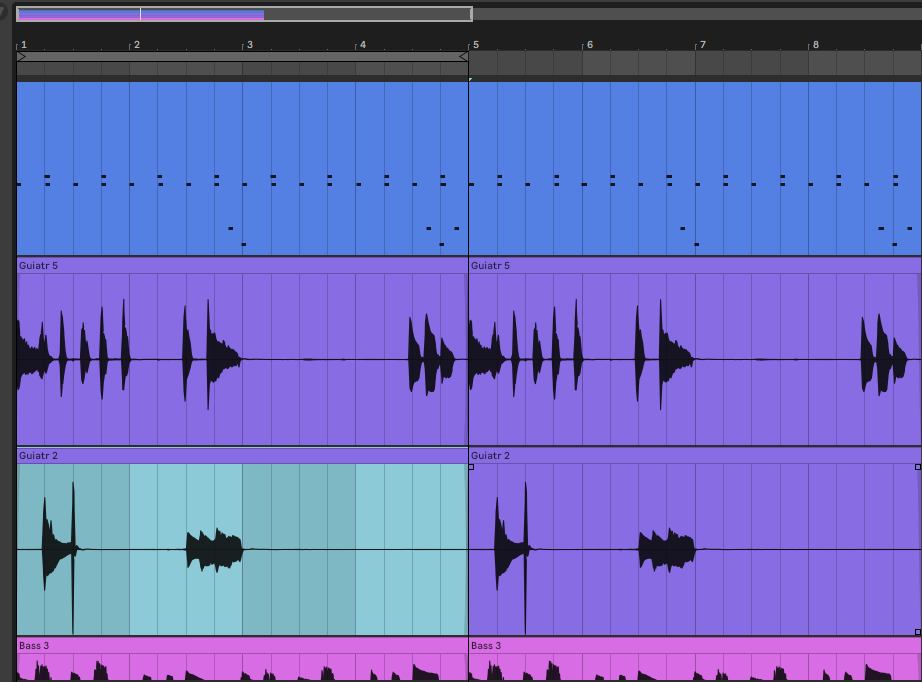Grab the loop brace end handle

pos(463,57)
